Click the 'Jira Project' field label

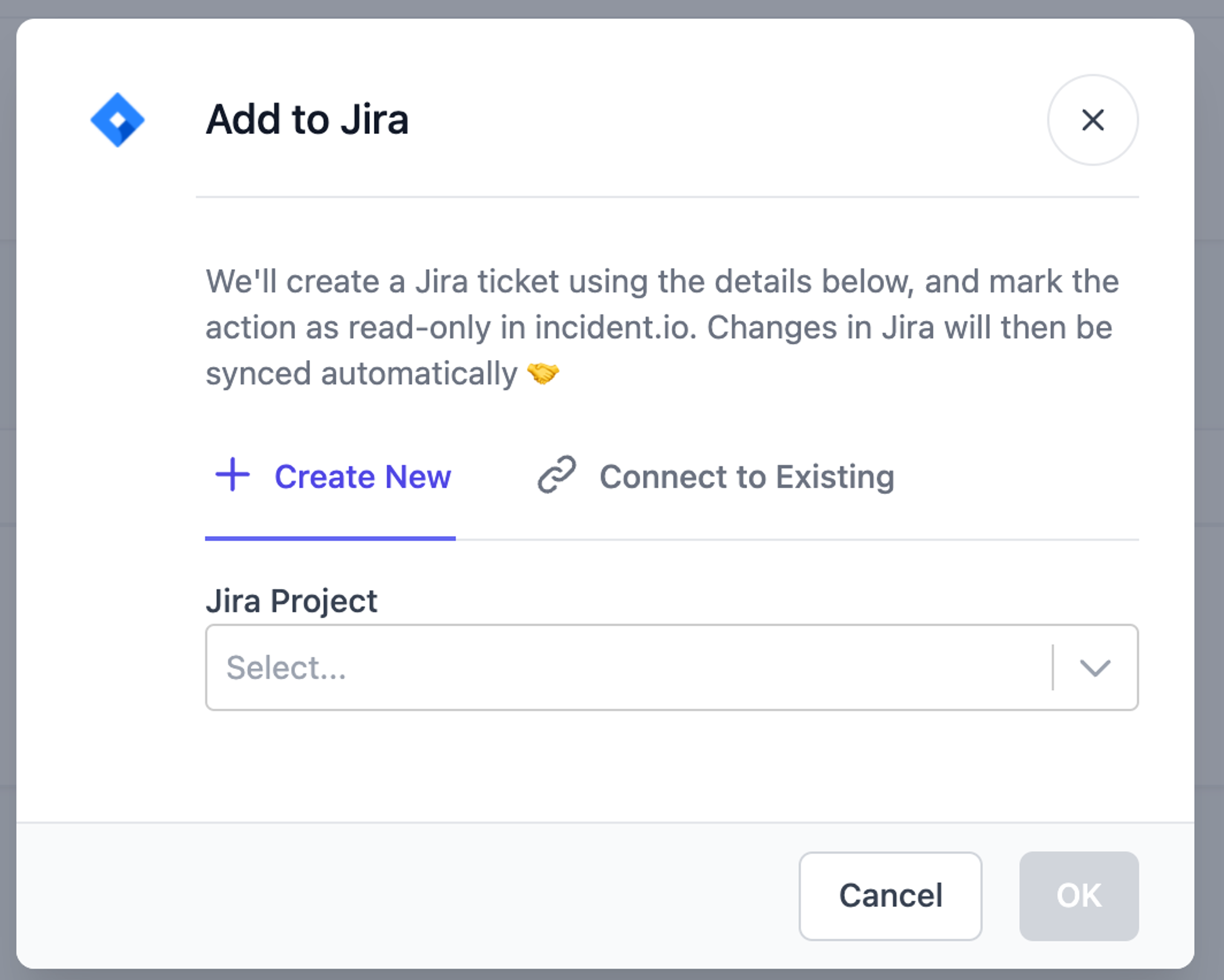coord(292,601)
